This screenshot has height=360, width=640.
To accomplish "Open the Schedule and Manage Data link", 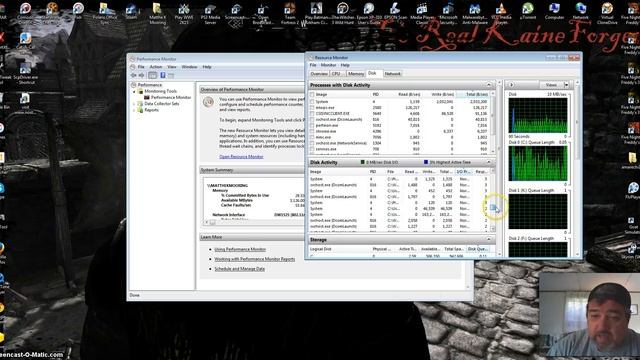I will 240,269.
